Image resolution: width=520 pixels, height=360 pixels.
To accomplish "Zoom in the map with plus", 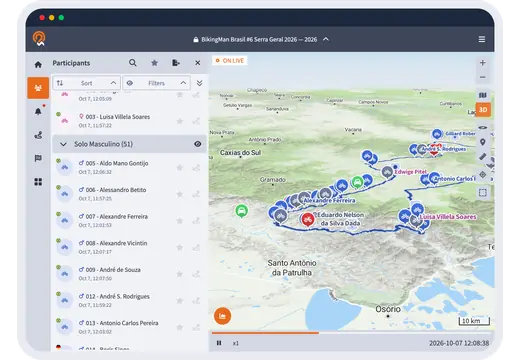I will 482,63.
